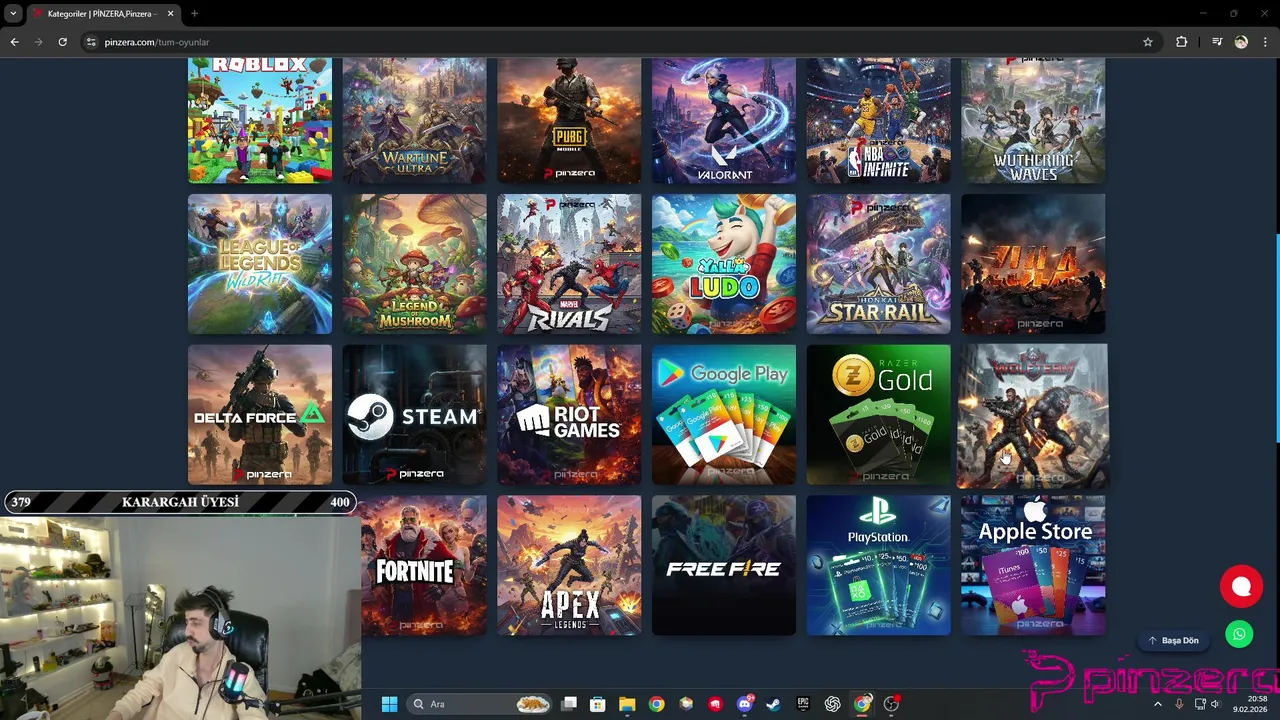
Task: Open Task View from the taskbar
Action: click(x=569, y=704)
